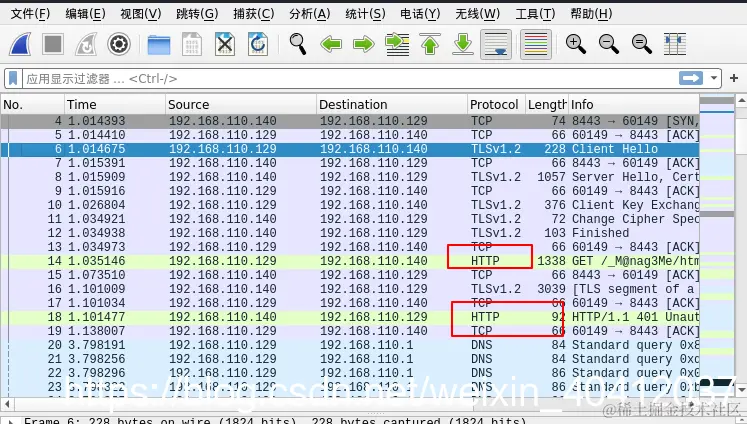Screen dimensions: 747x424
Task: Add a display filter button
Action: 734,78
